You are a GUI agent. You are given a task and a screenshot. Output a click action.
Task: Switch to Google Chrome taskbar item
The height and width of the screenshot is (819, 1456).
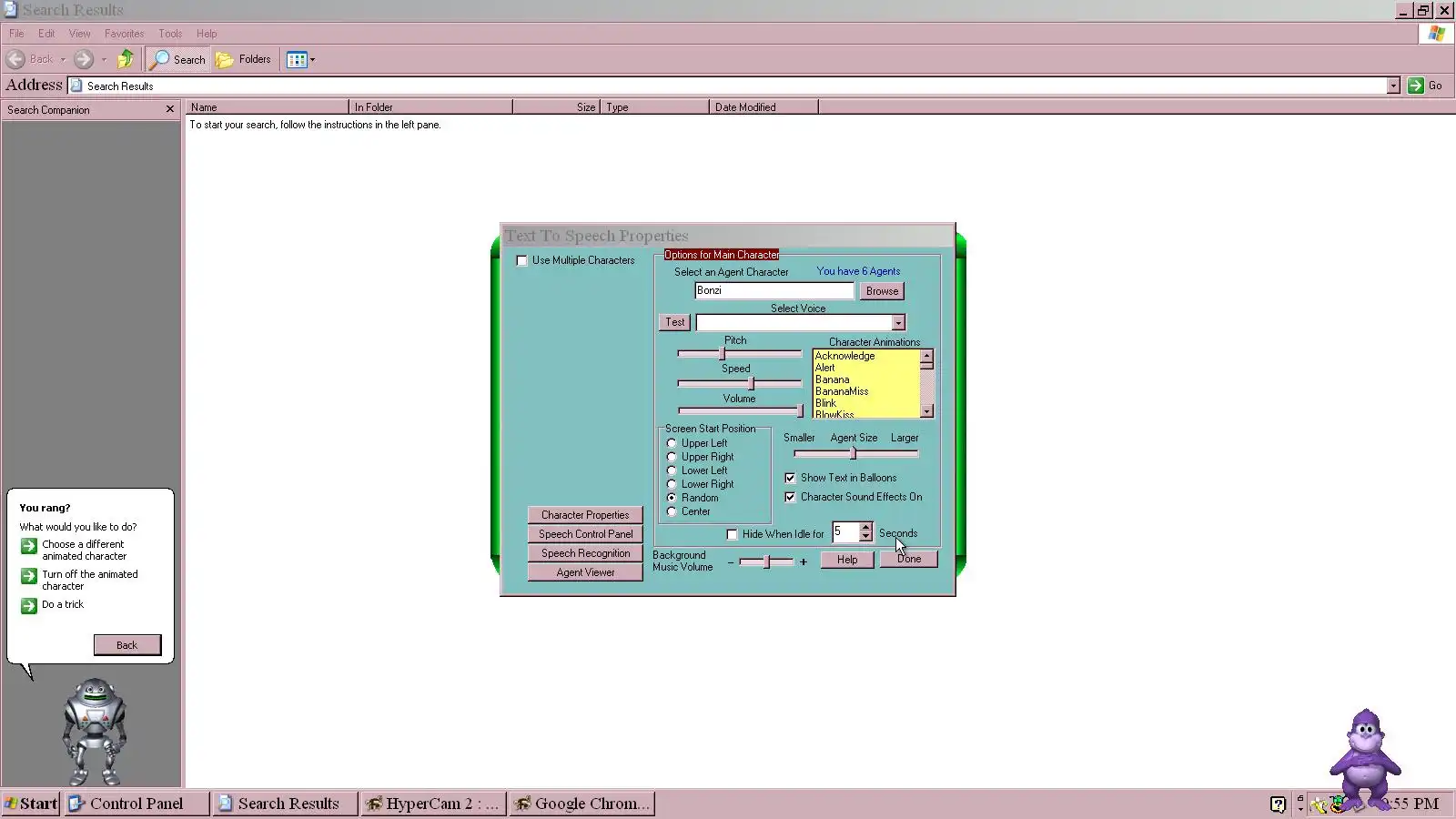click(582, 804)
